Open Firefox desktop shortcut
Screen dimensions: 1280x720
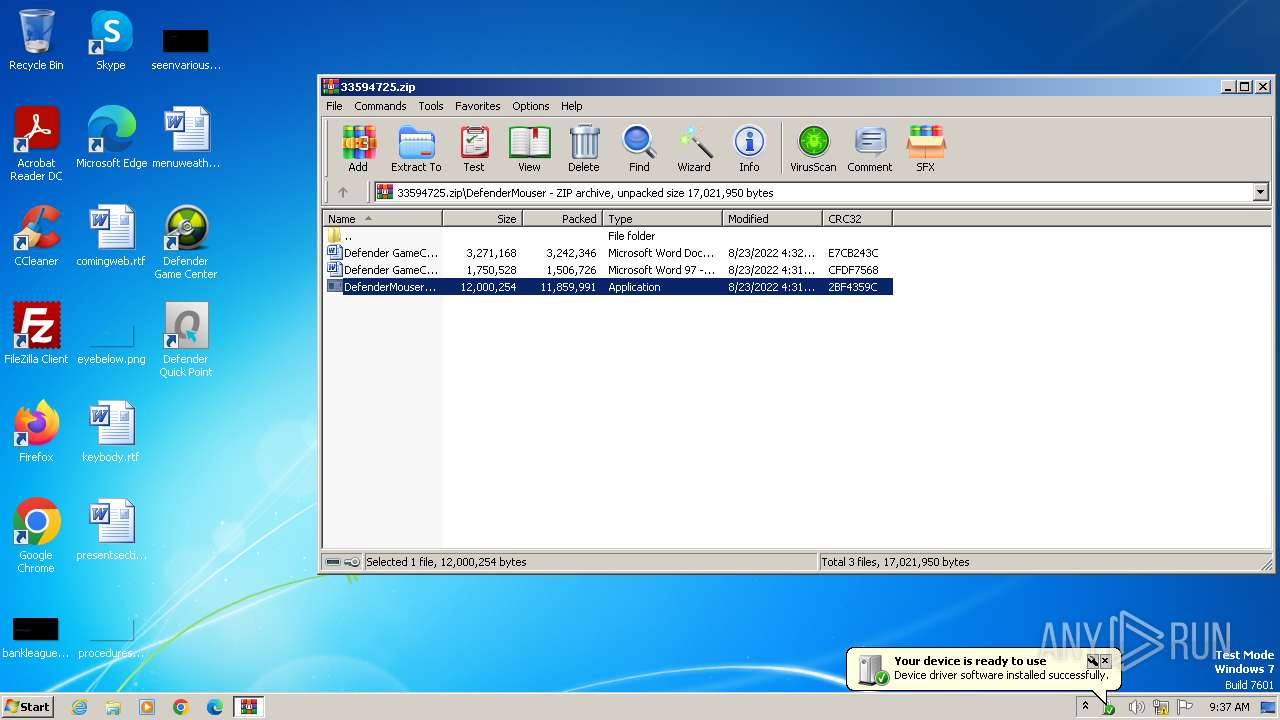click(36, 433)
